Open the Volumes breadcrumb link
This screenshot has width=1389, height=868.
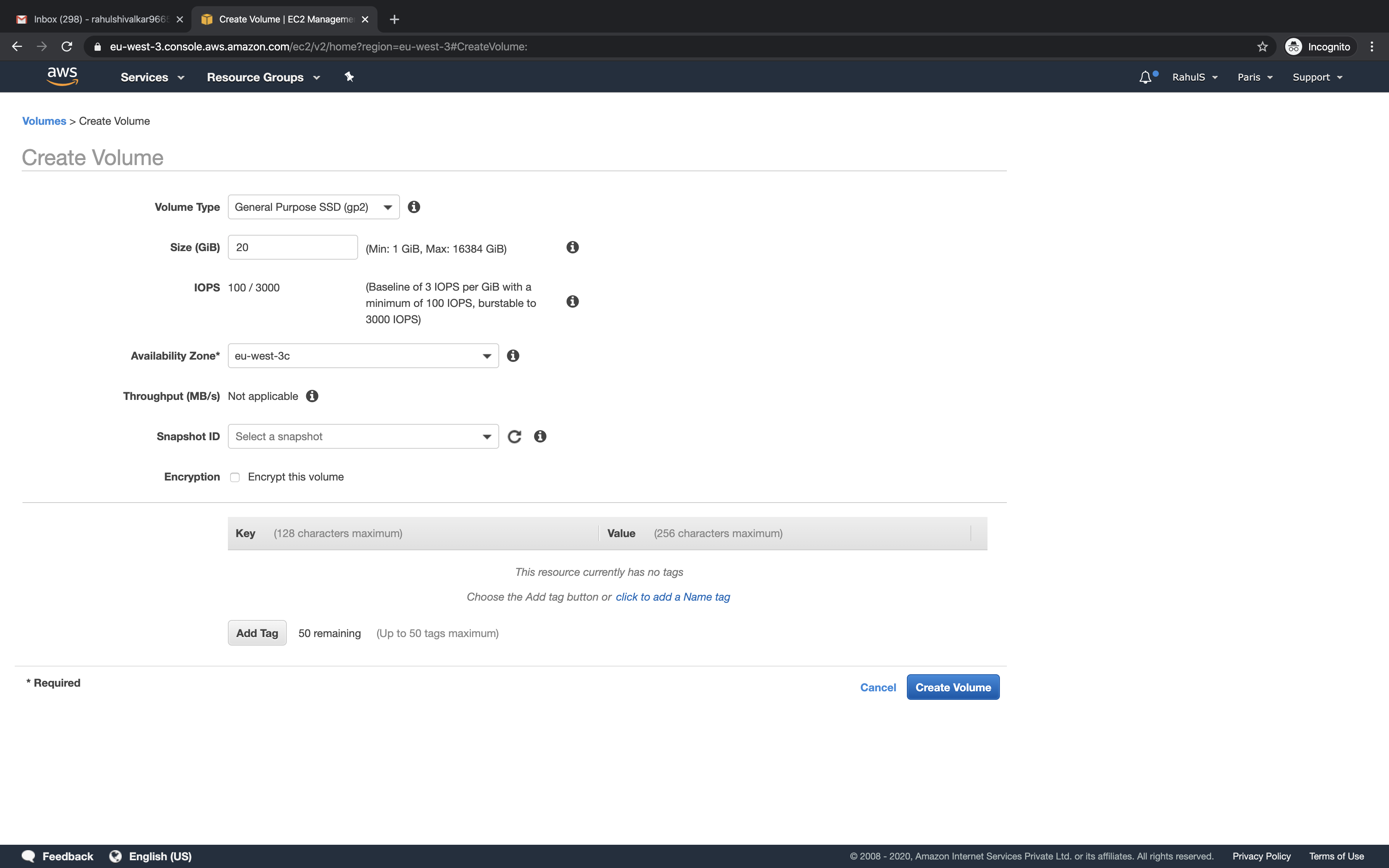pyautogui.click(x=44, y=121)
